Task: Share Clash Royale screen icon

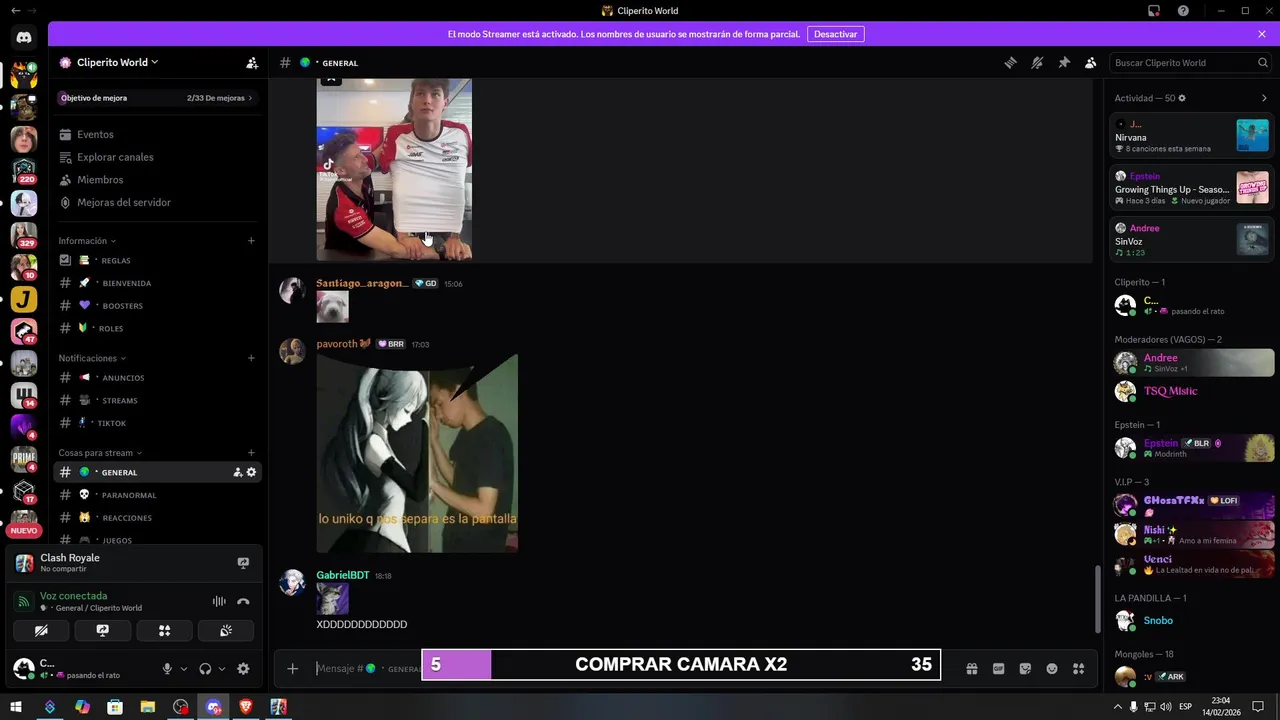Action: tap(242, 563)
